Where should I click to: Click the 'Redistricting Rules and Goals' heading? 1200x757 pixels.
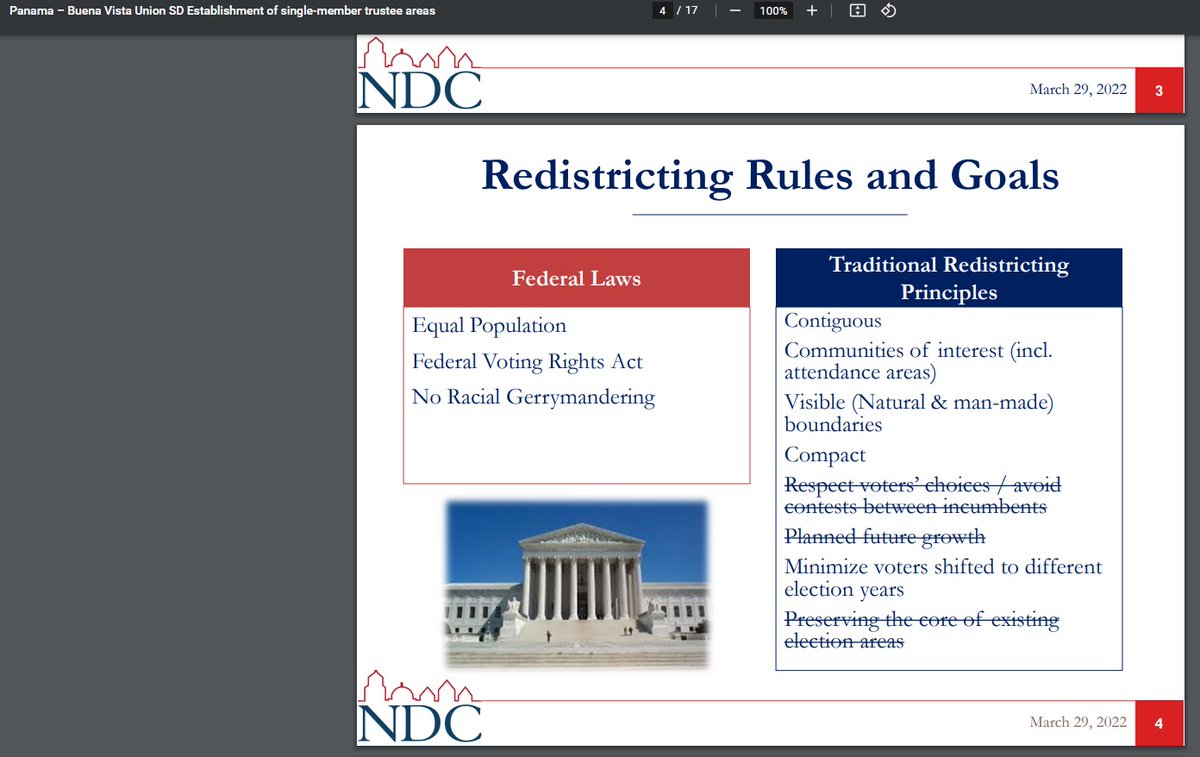pos(770,175)
